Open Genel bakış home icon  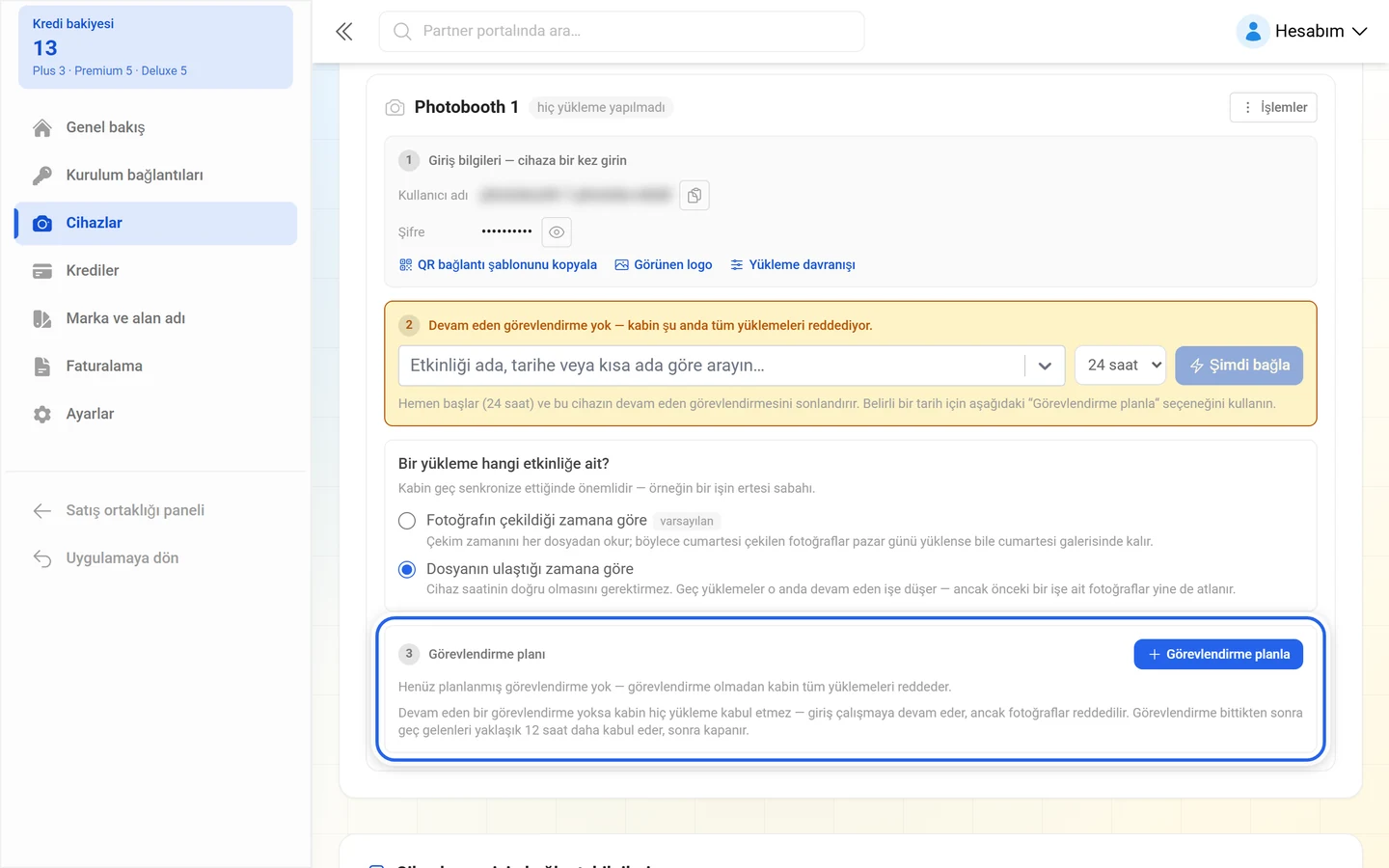coord(42,128)
